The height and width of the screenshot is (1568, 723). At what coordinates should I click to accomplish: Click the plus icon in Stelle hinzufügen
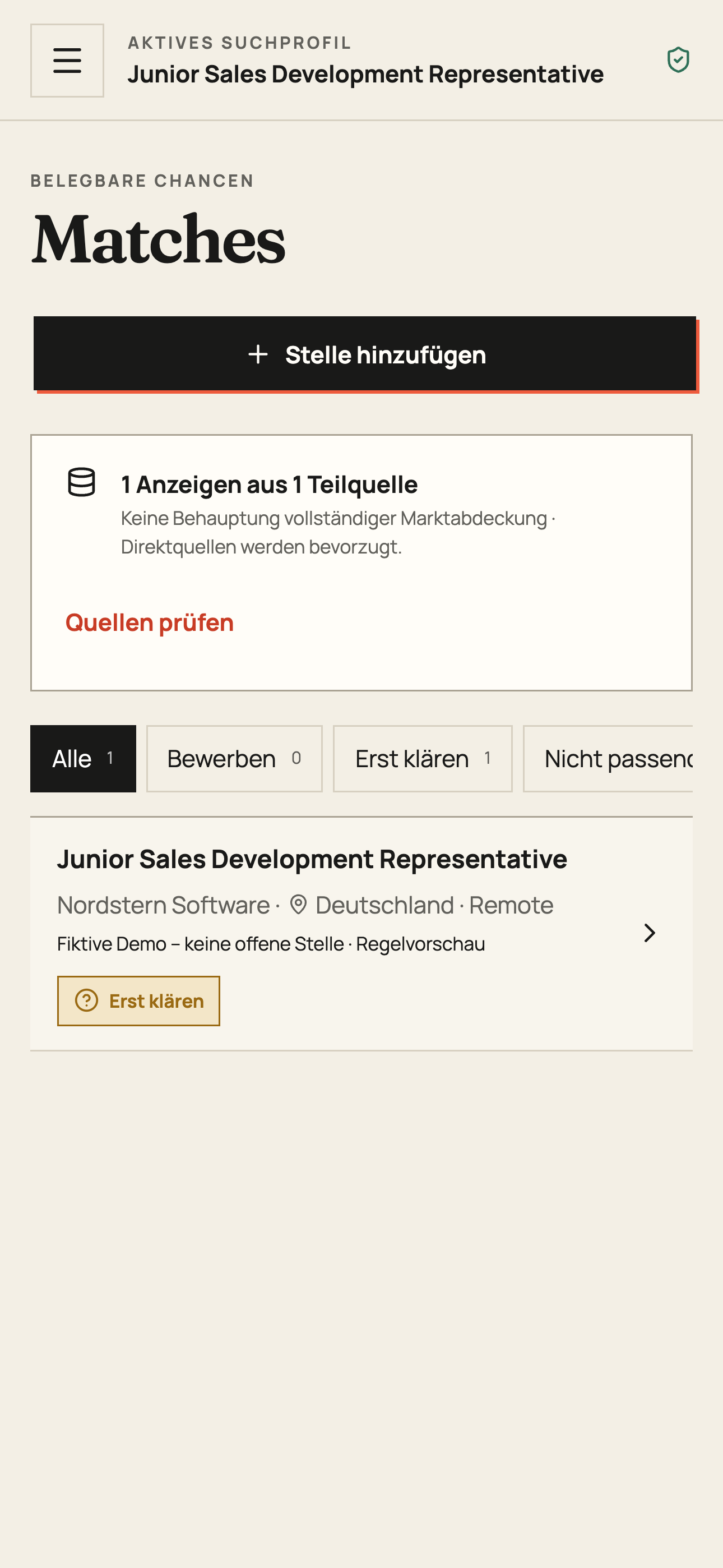pos(258,354)
